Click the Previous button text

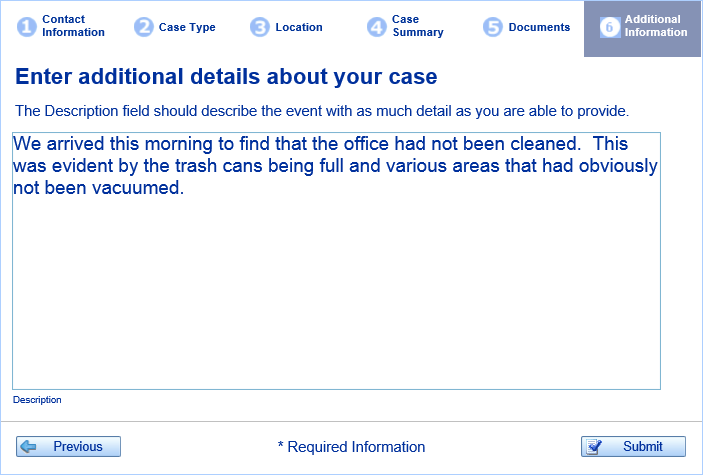pos(78,446)
